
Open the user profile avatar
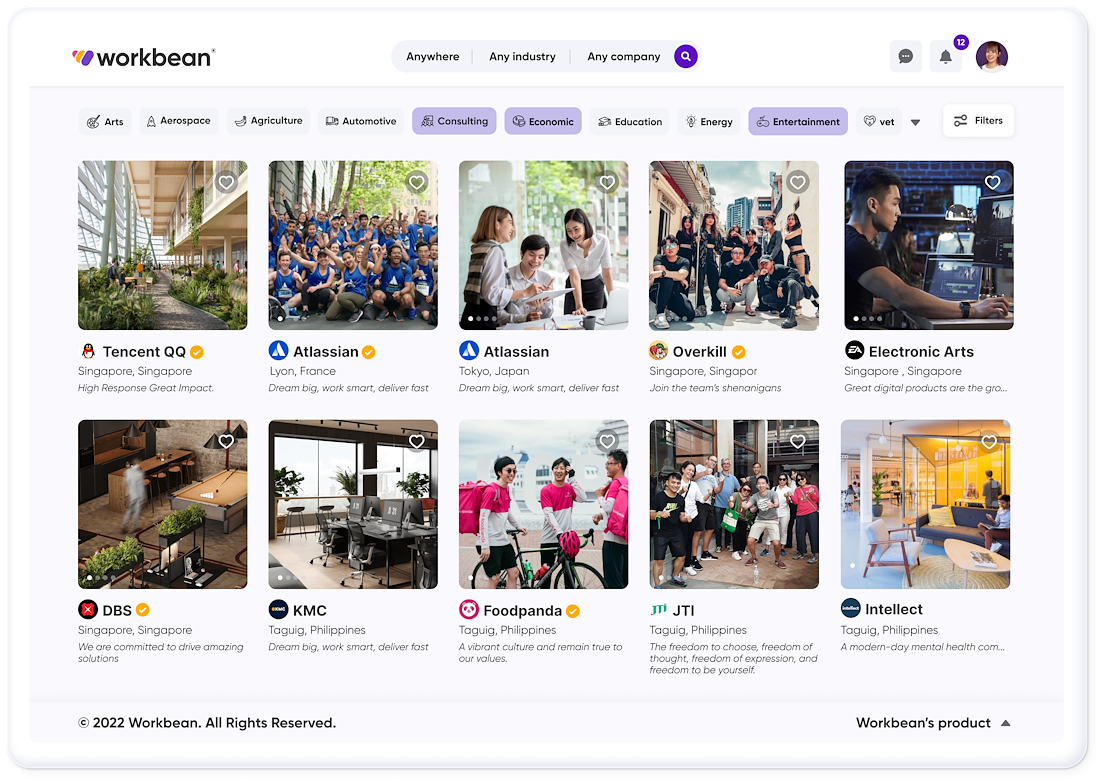[991, 56]
